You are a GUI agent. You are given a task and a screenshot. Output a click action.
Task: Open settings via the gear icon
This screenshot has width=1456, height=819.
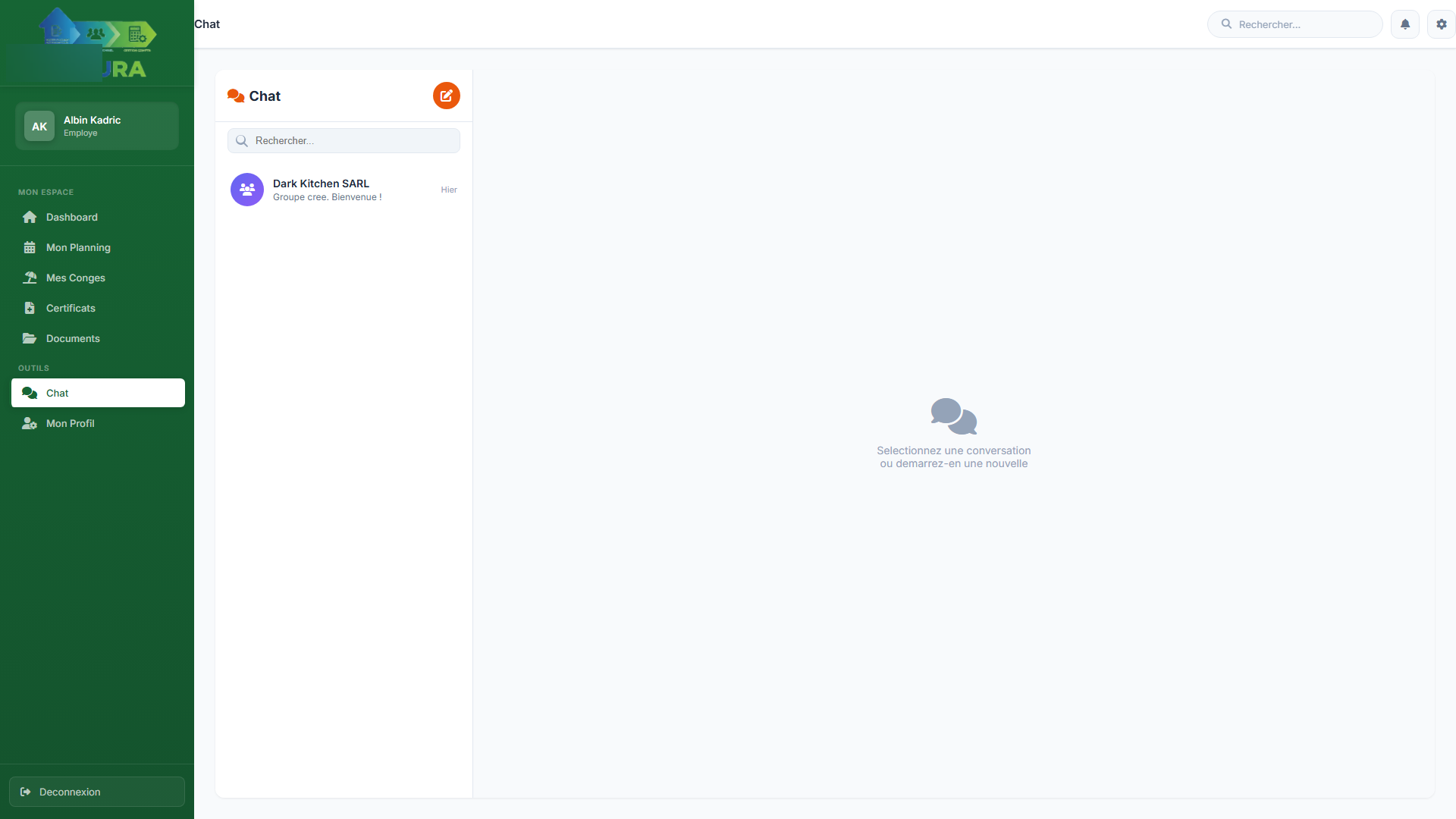(x=1441, y=24)
